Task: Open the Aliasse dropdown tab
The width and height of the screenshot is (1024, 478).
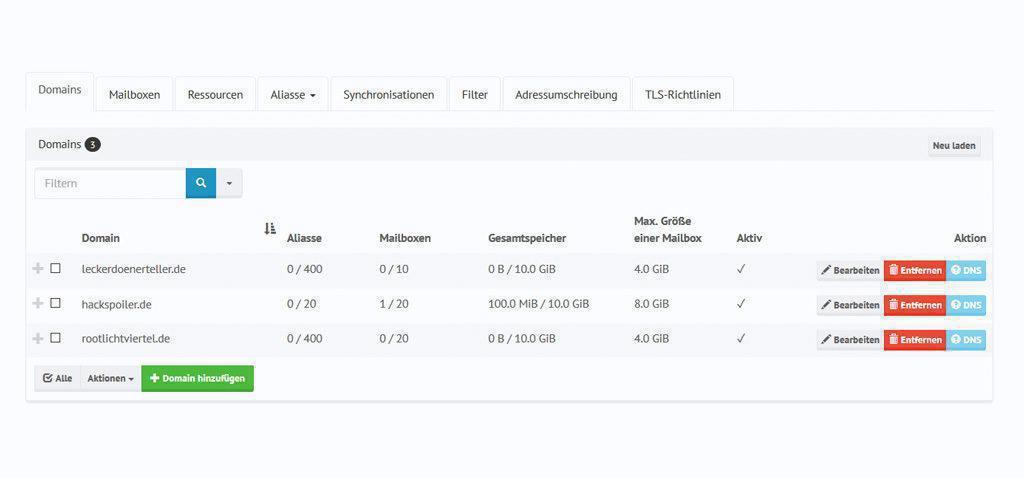Action: (x=293, y=95)
